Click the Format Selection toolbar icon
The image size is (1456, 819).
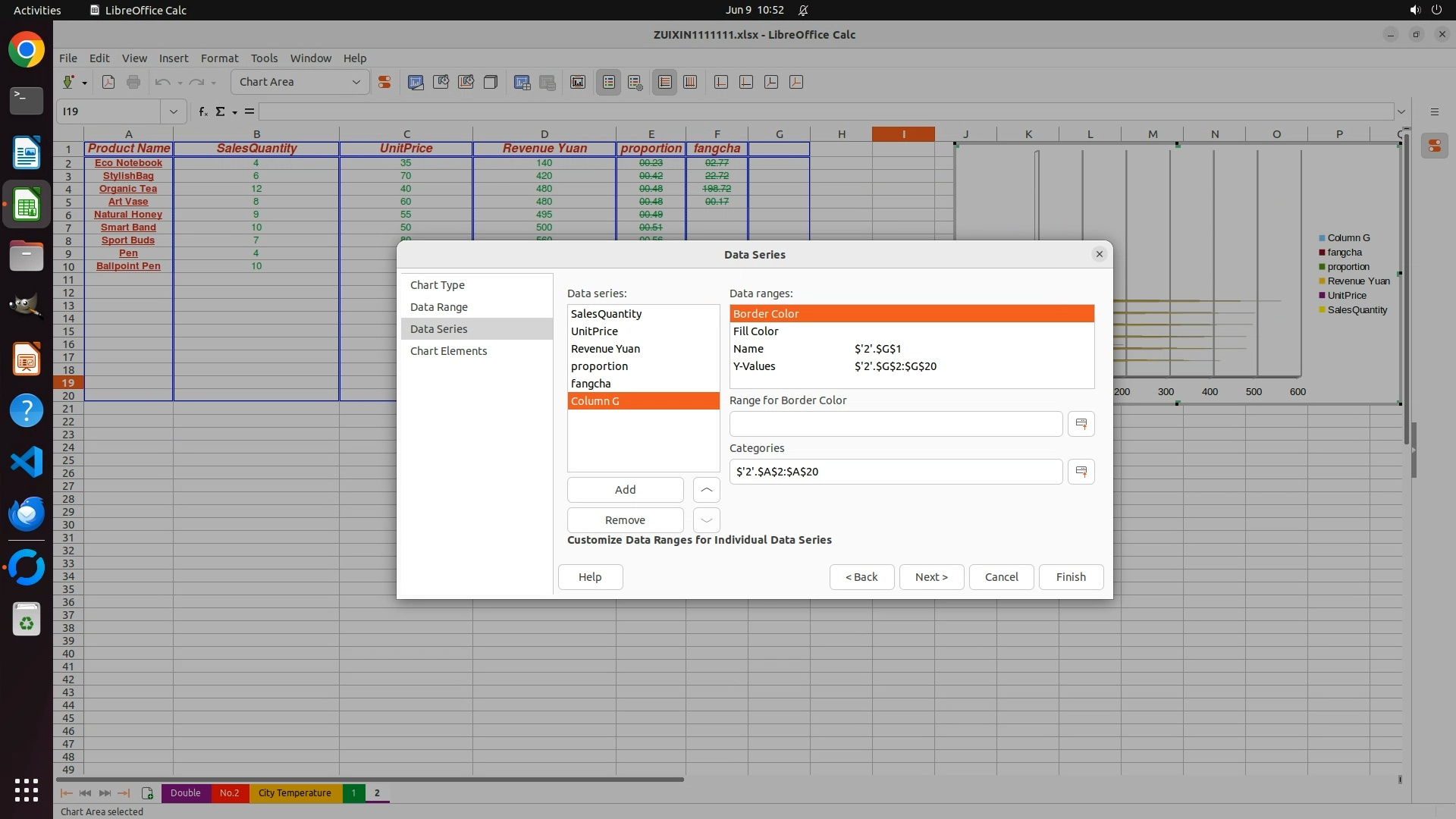(384, 82)
